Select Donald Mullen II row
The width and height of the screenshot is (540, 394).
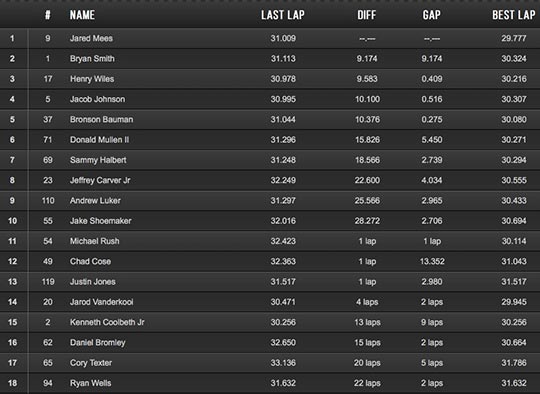(x=270, y=139)
